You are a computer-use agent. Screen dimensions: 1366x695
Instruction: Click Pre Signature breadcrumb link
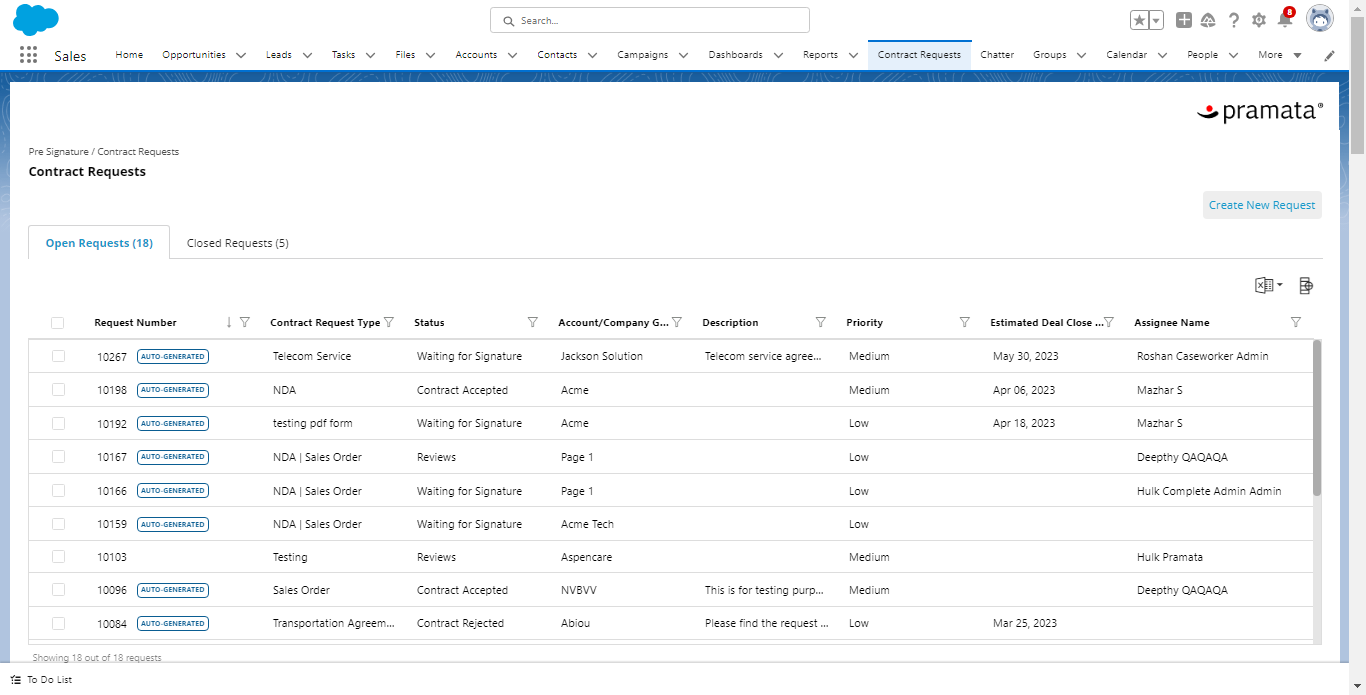pos(58,152)
